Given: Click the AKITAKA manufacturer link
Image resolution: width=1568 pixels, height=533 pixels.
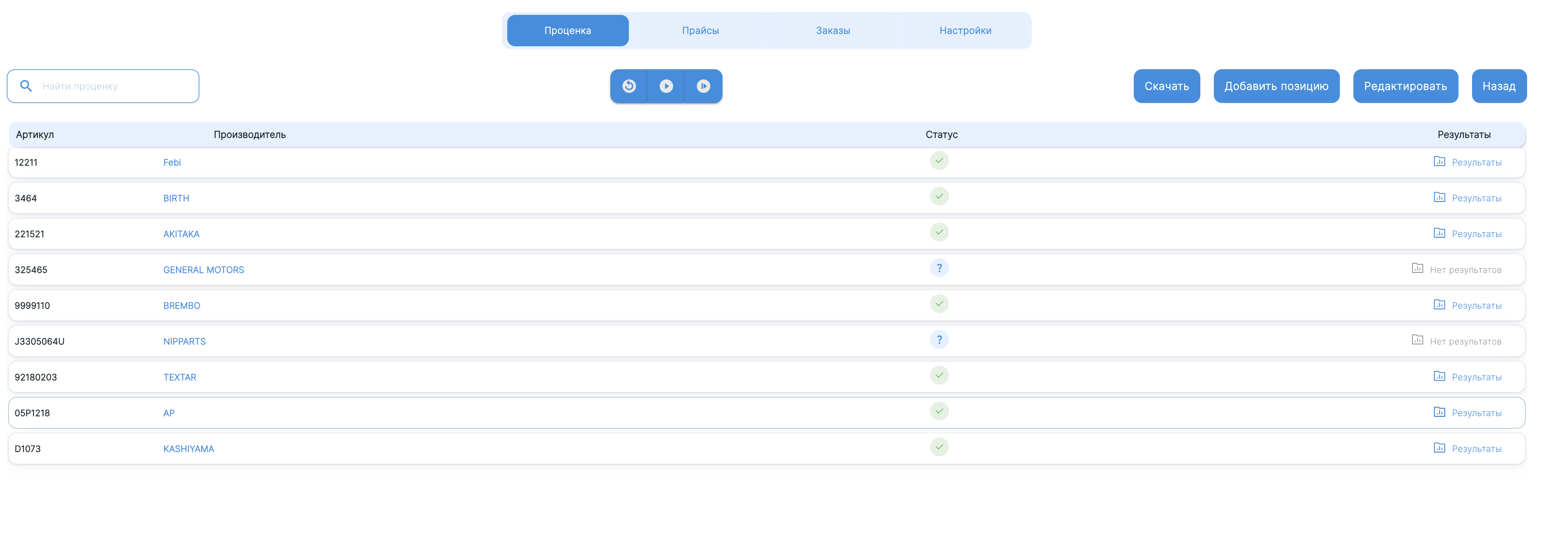Looking at the screenshot, I should [181, 234].
